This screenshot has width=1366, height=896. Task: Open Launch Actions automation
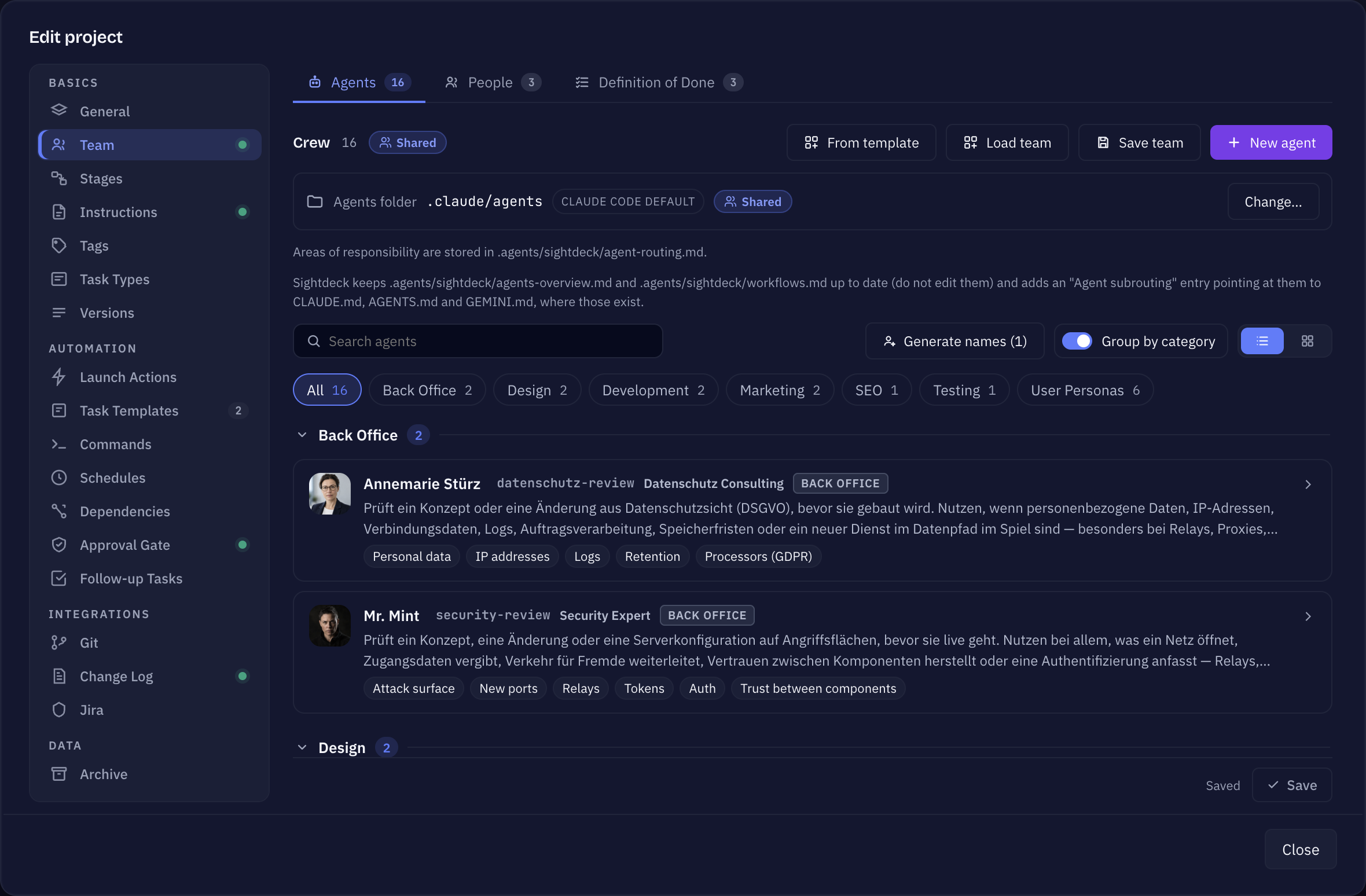tap(149, 377)
